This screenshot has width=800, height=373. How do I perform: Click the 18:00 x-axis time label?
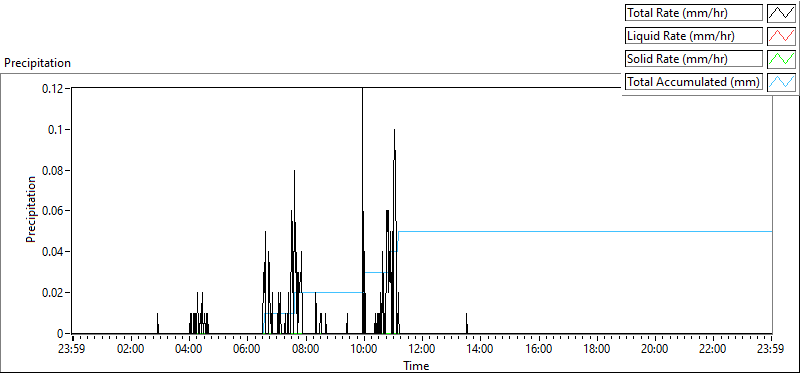pyautogui.click(x=596, y=349)
